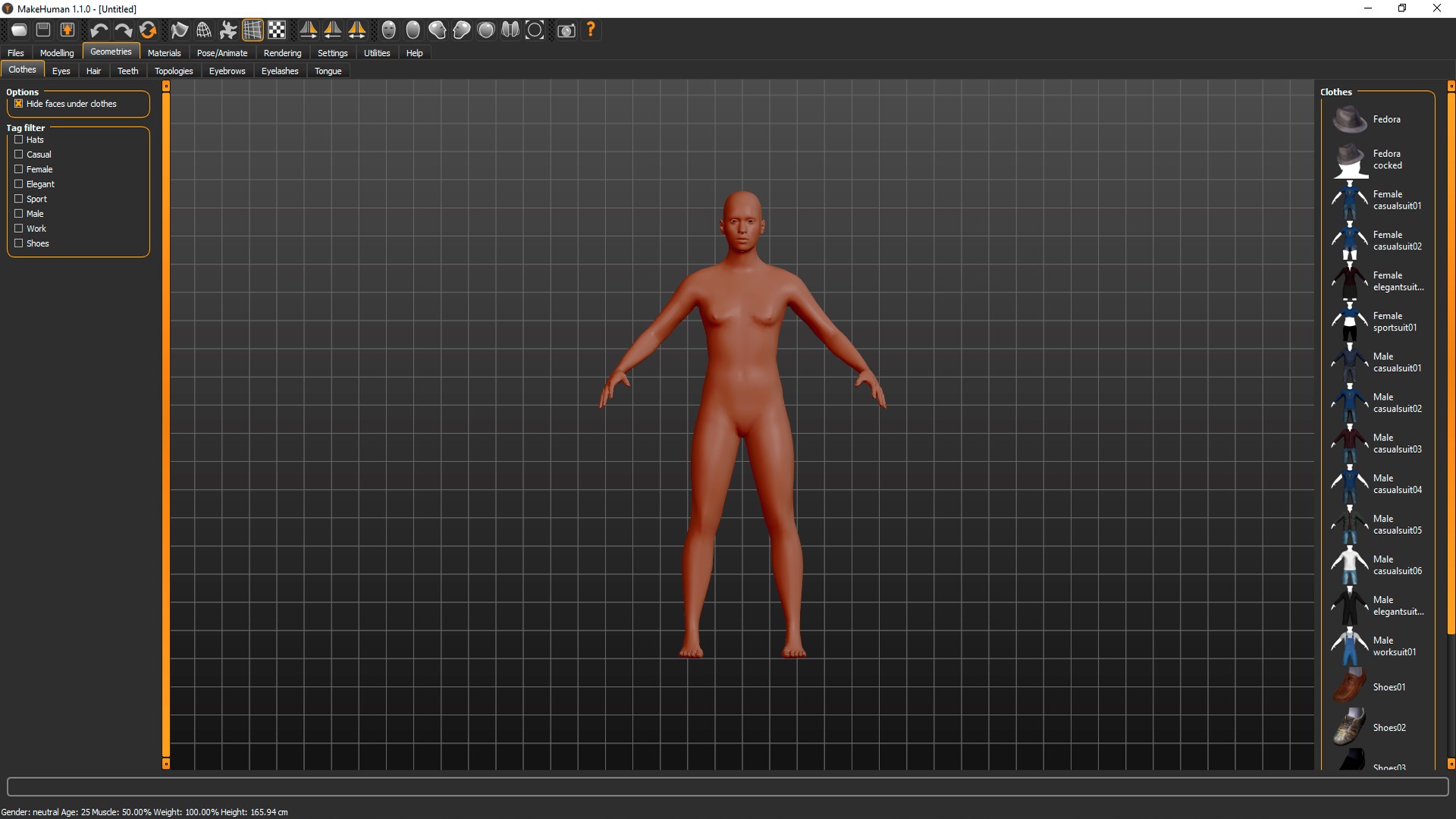Click the Save model icon
The width and height of the screenshot is (1456, 819).
(x=43, y=30)
